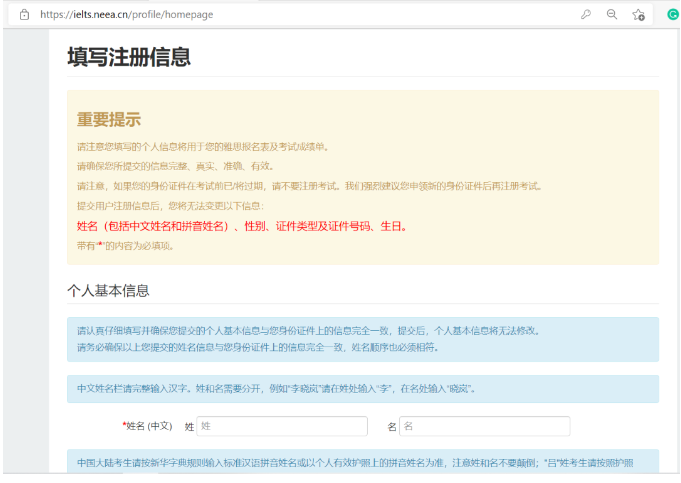
Task: Select the URL ielts.neea.cn/profile/homepage
Action: click(x=126, y=14)
